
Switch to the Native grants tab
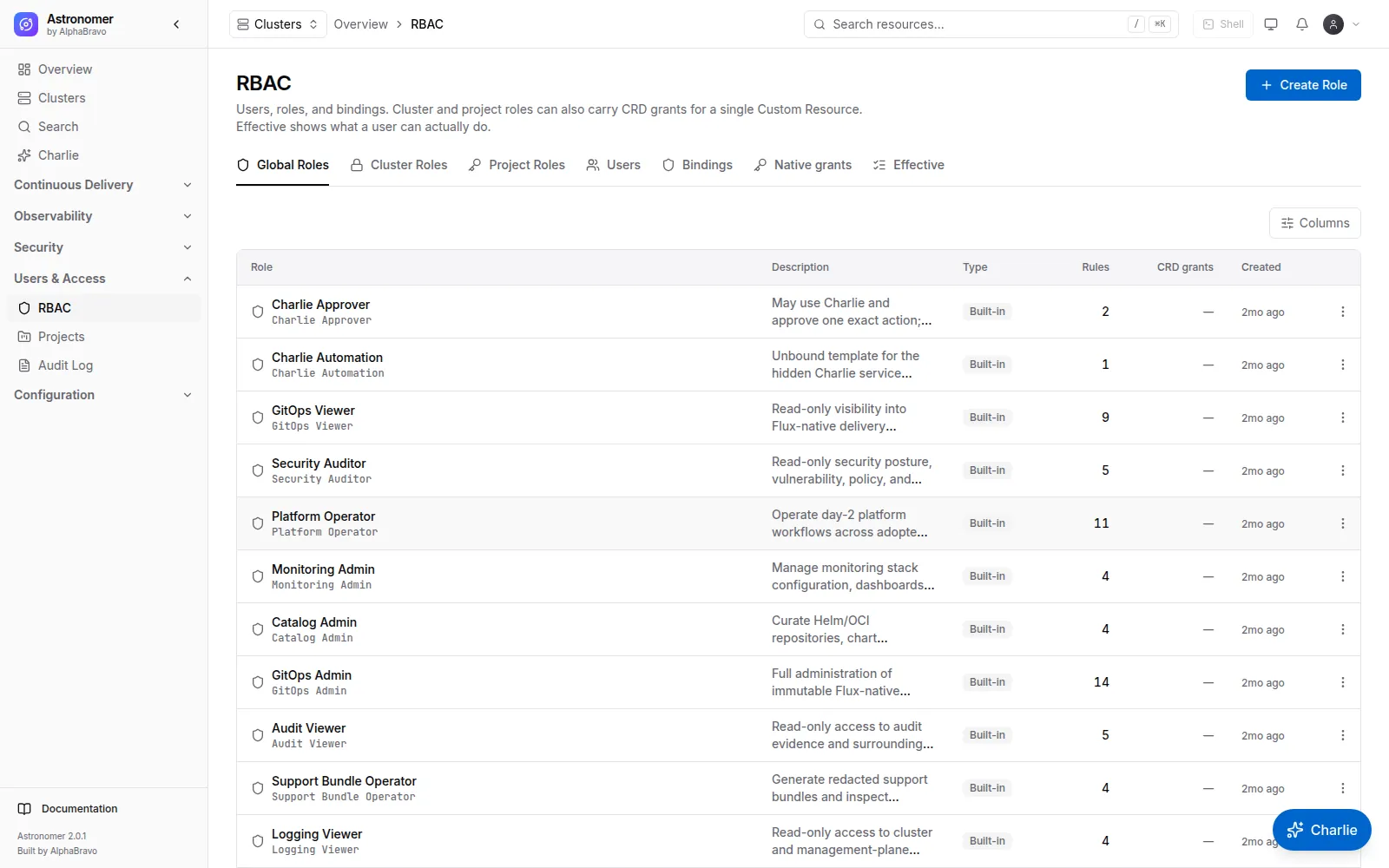coord(803,165)
